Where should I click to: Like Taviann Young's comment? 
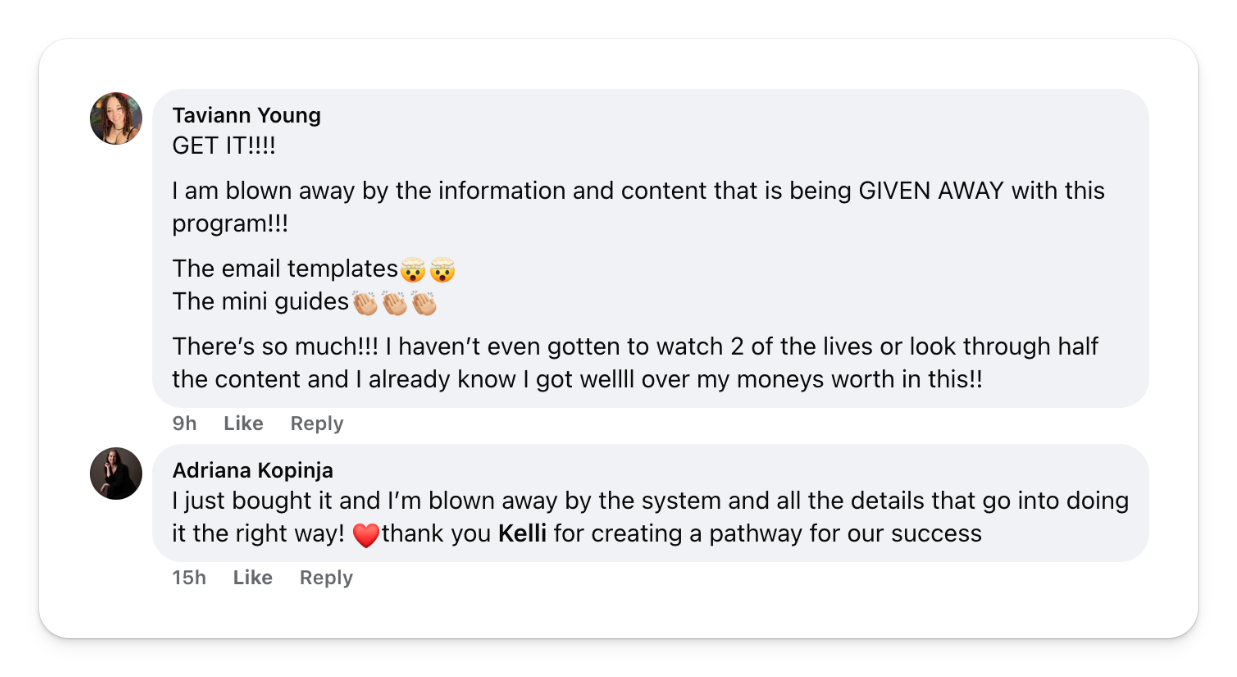(x=243, y=424)
